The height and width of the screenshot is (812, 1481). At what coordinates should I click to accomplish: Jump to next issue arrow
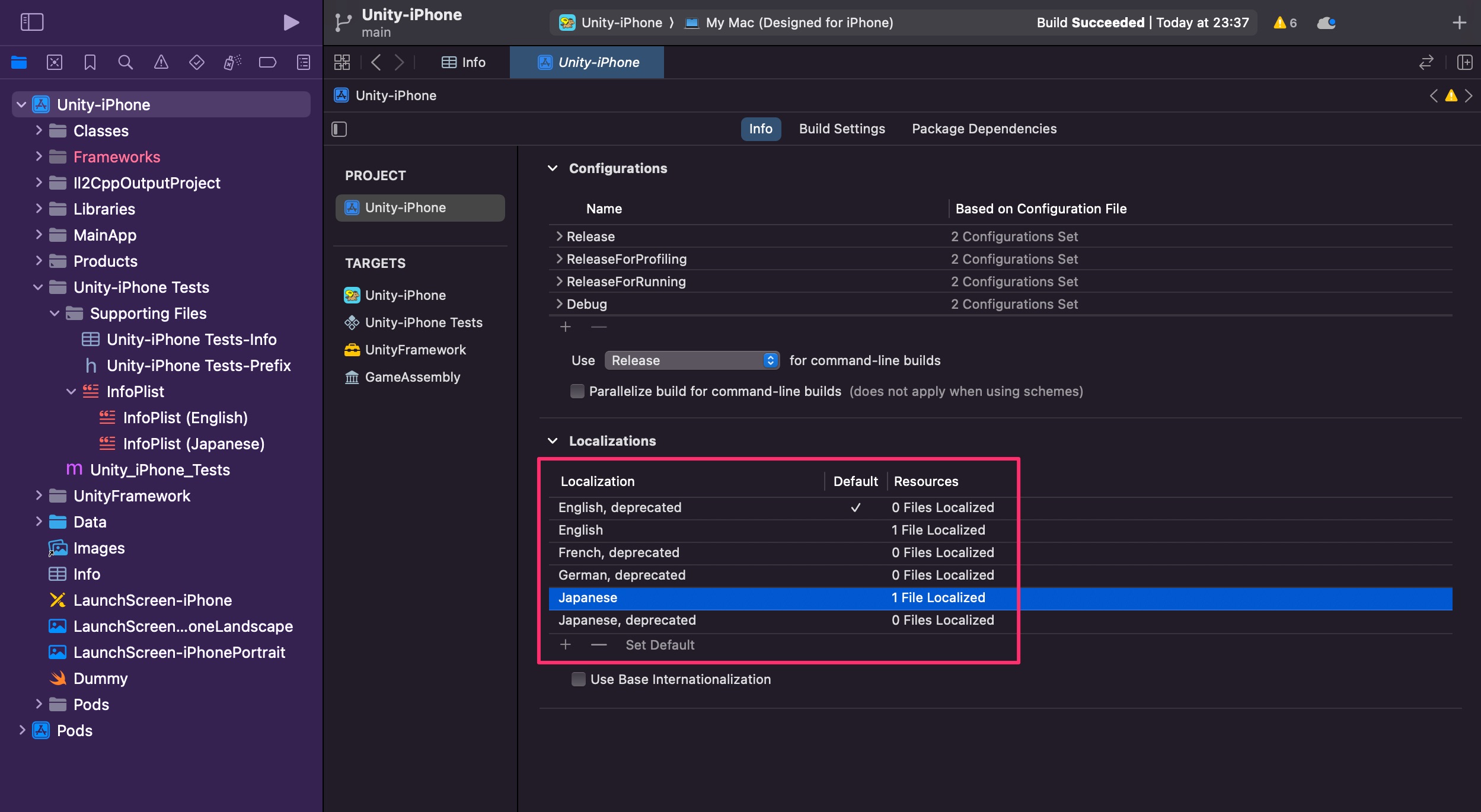1469,95
